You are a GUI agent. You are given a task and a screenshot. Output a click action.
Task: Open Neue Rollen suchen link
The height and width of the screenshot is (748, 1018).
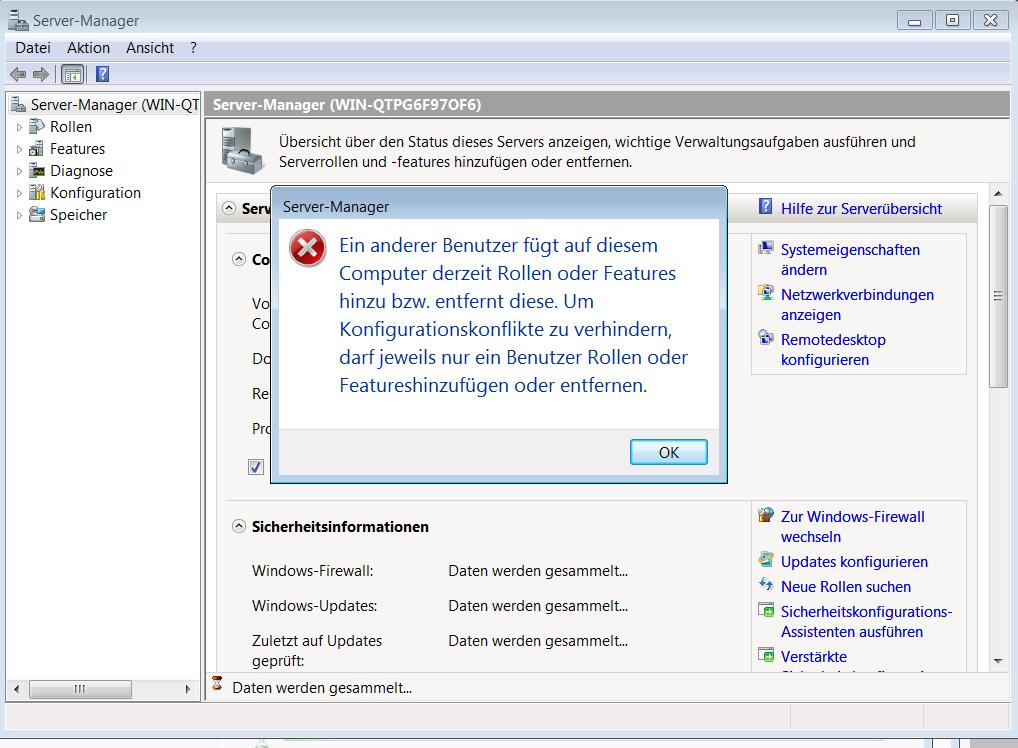845,586
